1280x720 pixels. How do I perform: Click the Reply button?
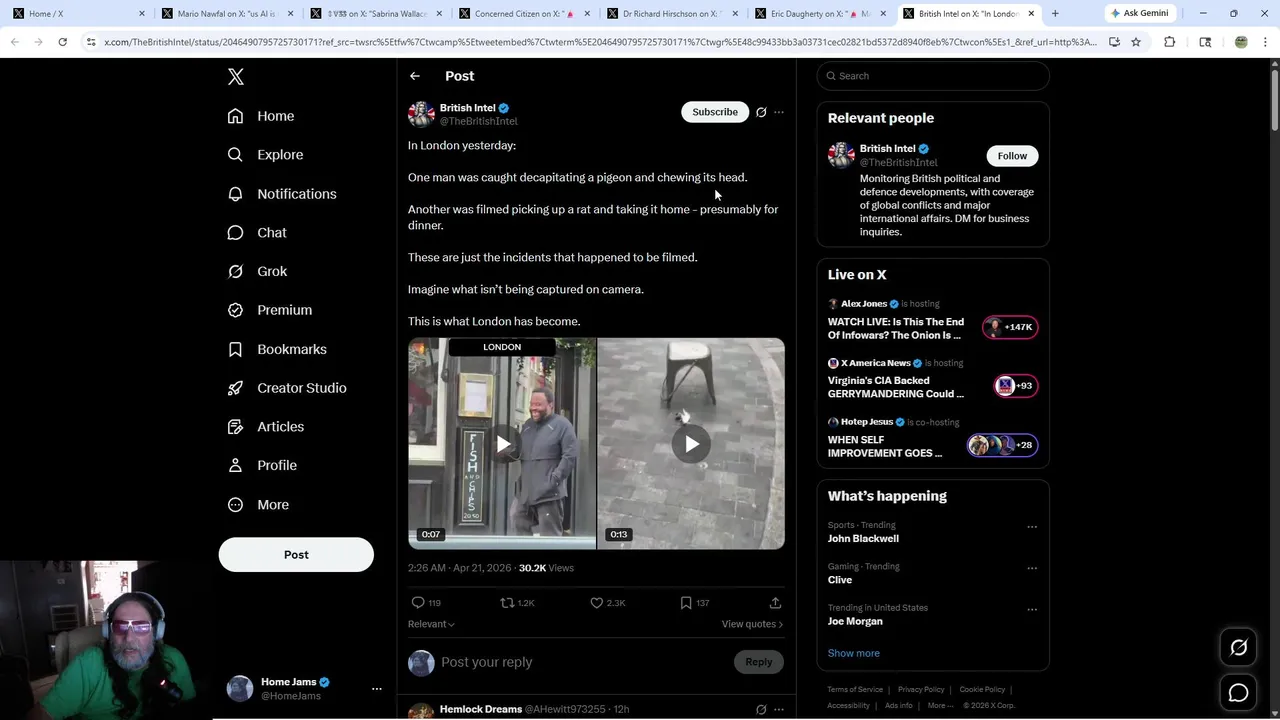759,662
